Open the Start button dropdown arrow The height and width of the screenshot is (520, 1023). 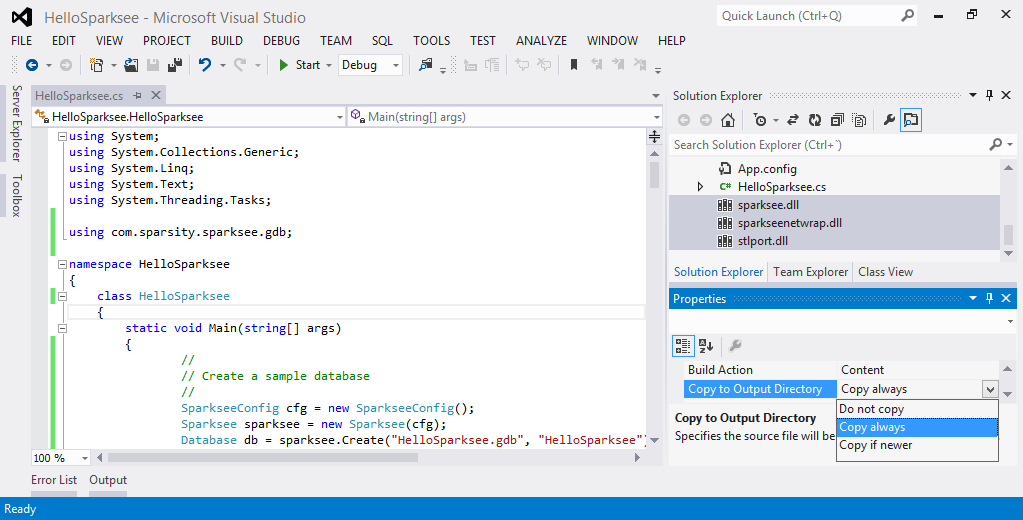click(x=329, y=65)
